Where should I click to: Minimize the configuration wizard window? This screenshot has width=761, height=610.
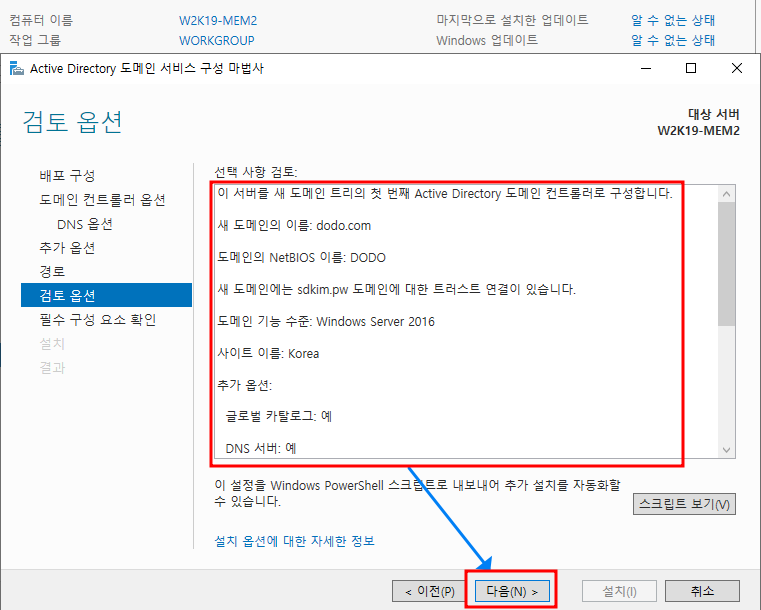(x=646, y=68)
